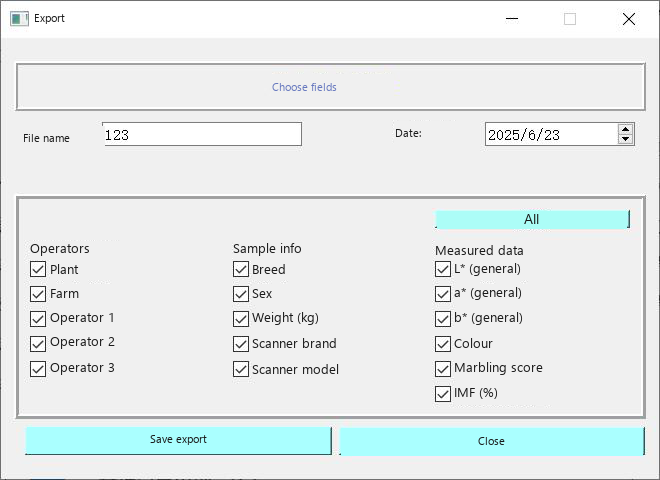This screenshot has width=660, height=480.
Task: Click the Save export button
Action: (178, 440)
